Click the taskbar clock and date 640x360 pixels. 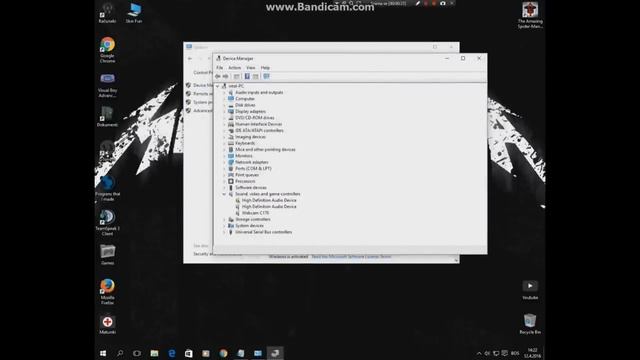tap(532, 353)
